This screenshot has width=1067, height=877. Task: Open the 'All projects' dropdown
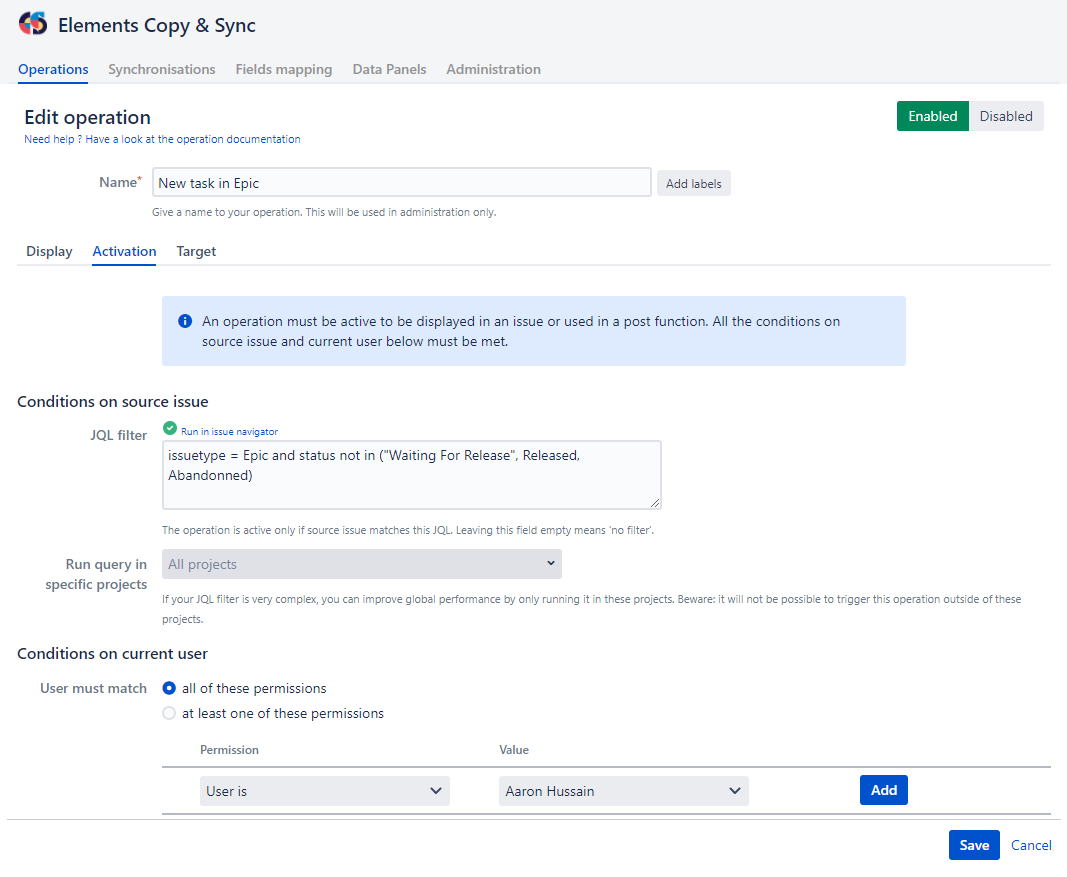tap(361, 564)
